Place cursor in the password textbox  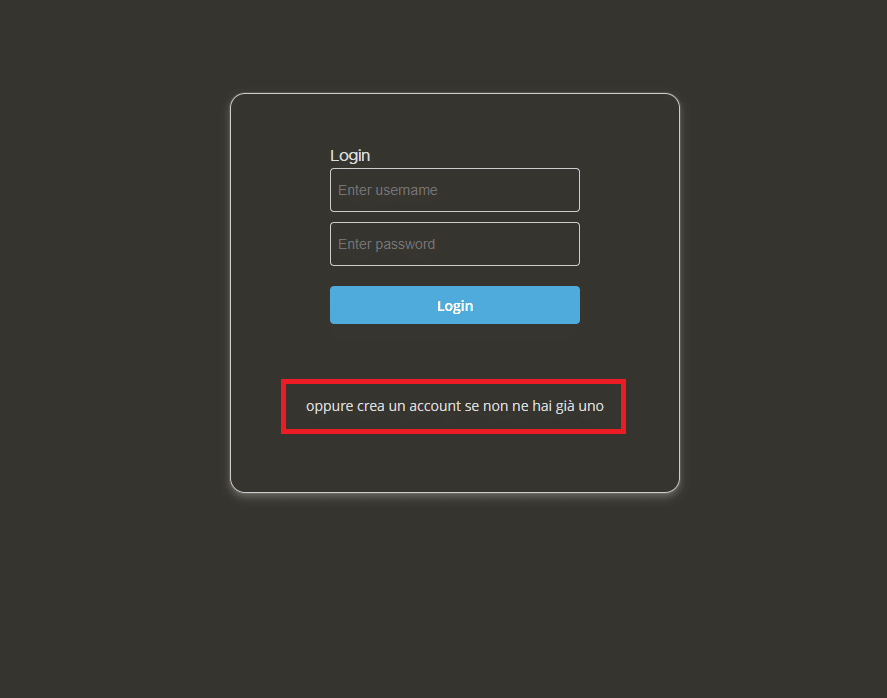pyautogui.click(x=455, y=244)
